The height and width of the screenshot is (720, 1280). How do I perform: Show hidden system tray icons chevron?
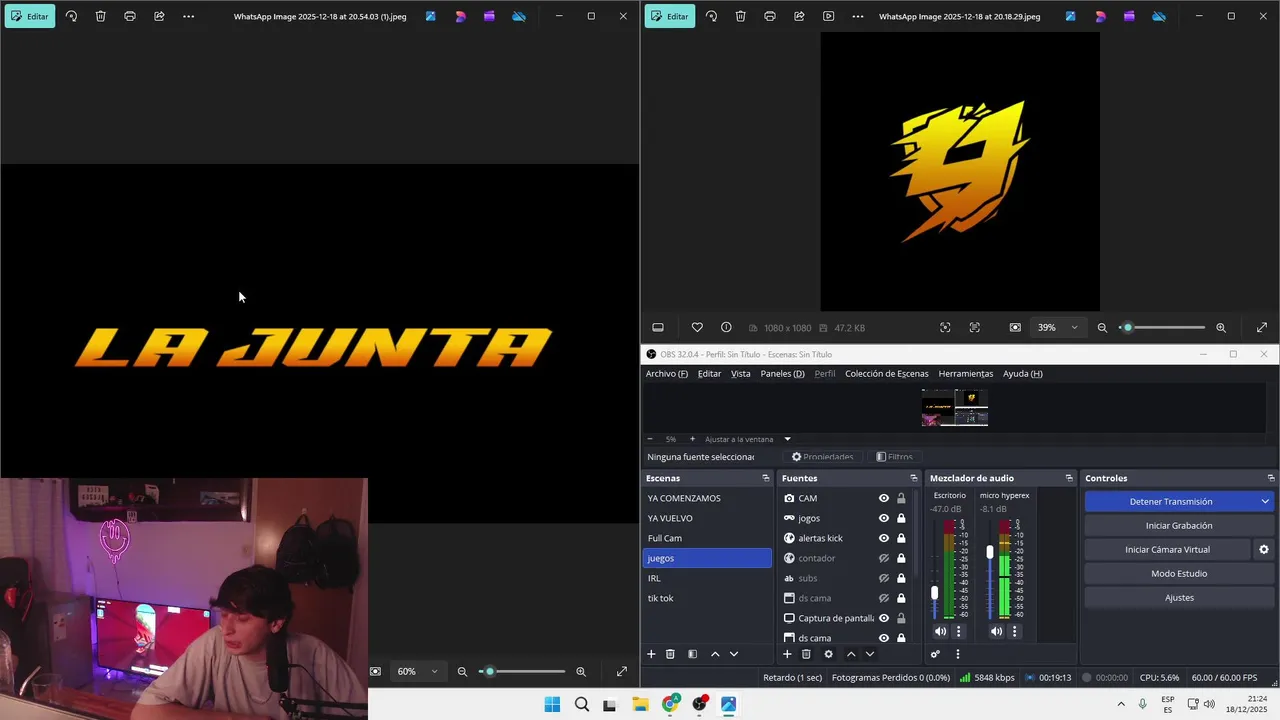pos(1121,704)
